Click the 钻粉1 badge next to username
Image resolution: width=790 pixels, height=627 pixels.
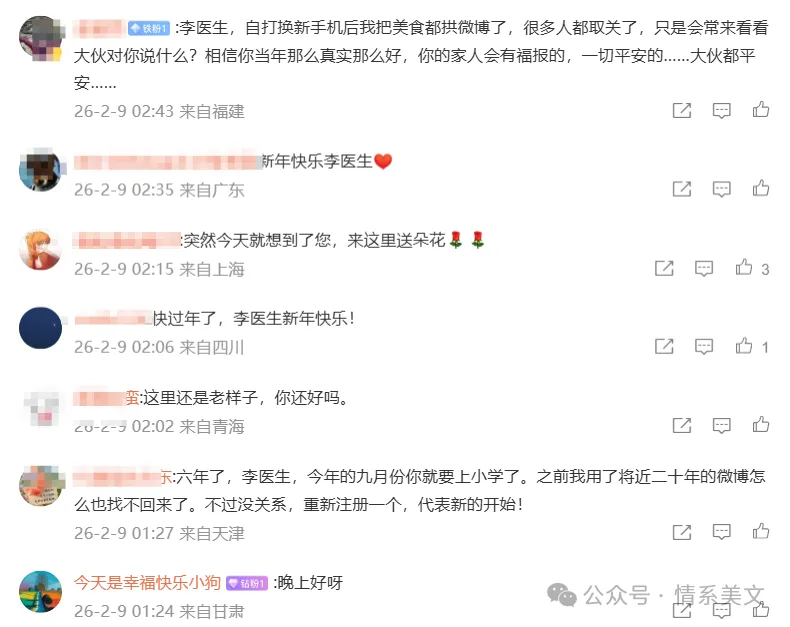(x=246, y=583)
